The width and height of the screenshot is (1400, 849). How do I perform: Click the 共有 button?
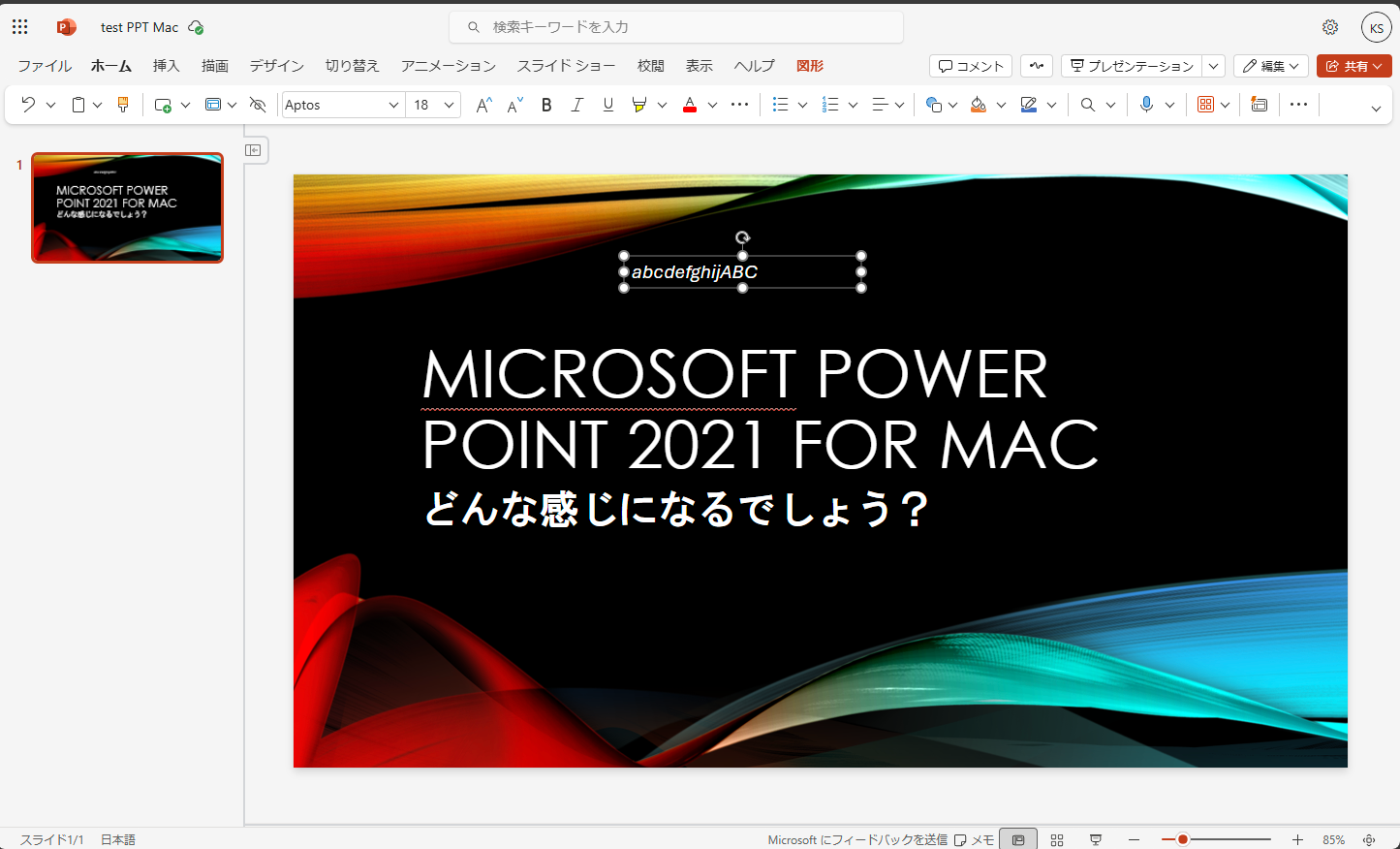coord(1353,65)
